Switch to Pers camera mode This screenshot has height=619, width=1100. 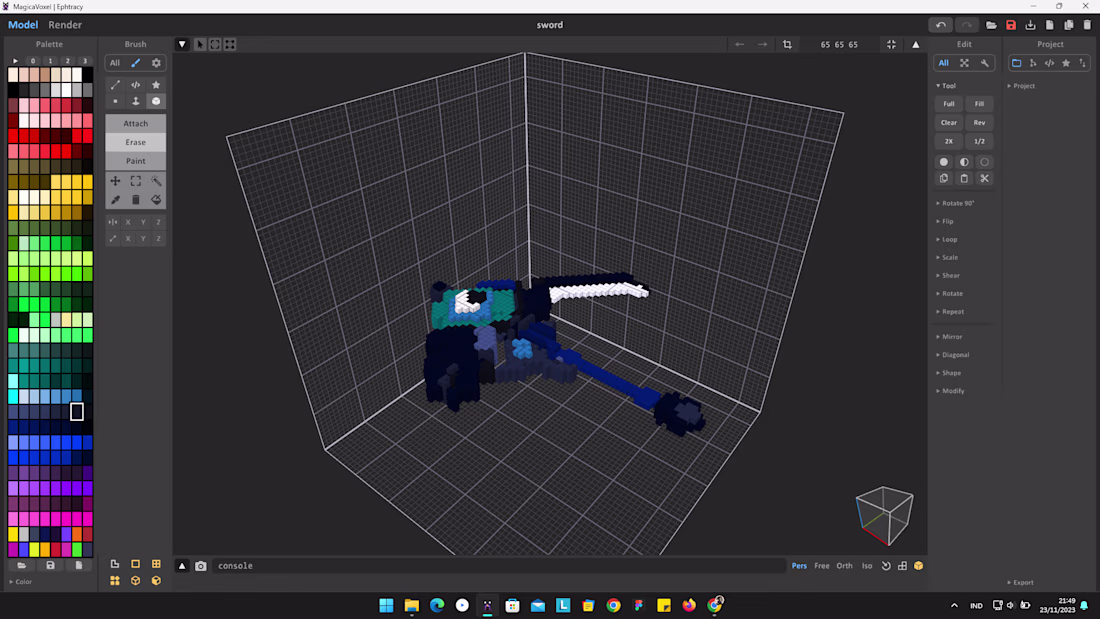click(799, 566)
